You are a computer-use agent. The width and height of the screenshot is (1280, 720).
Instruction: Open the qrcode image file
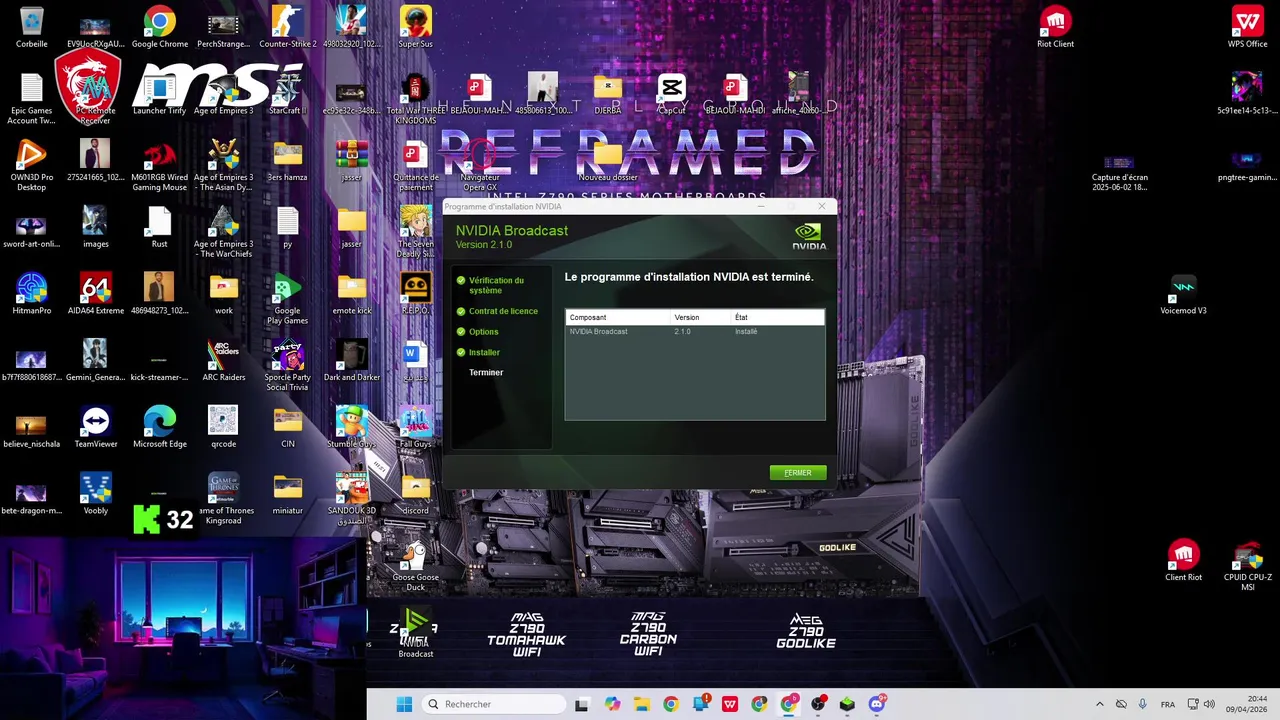tap(224, 428)
